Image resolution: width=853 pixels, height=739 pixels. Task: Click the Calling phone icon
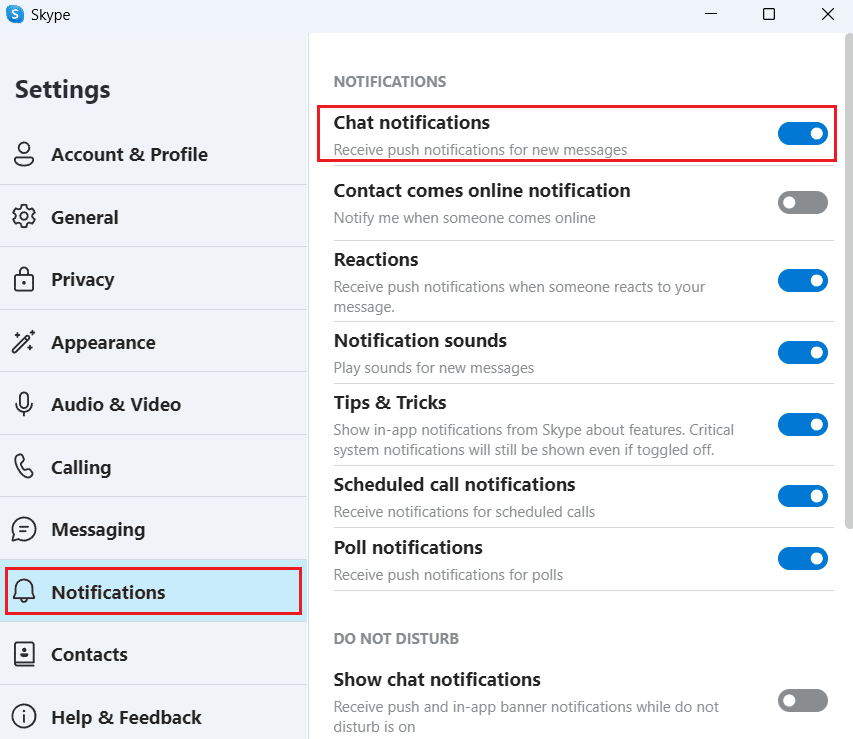point(24,467)
